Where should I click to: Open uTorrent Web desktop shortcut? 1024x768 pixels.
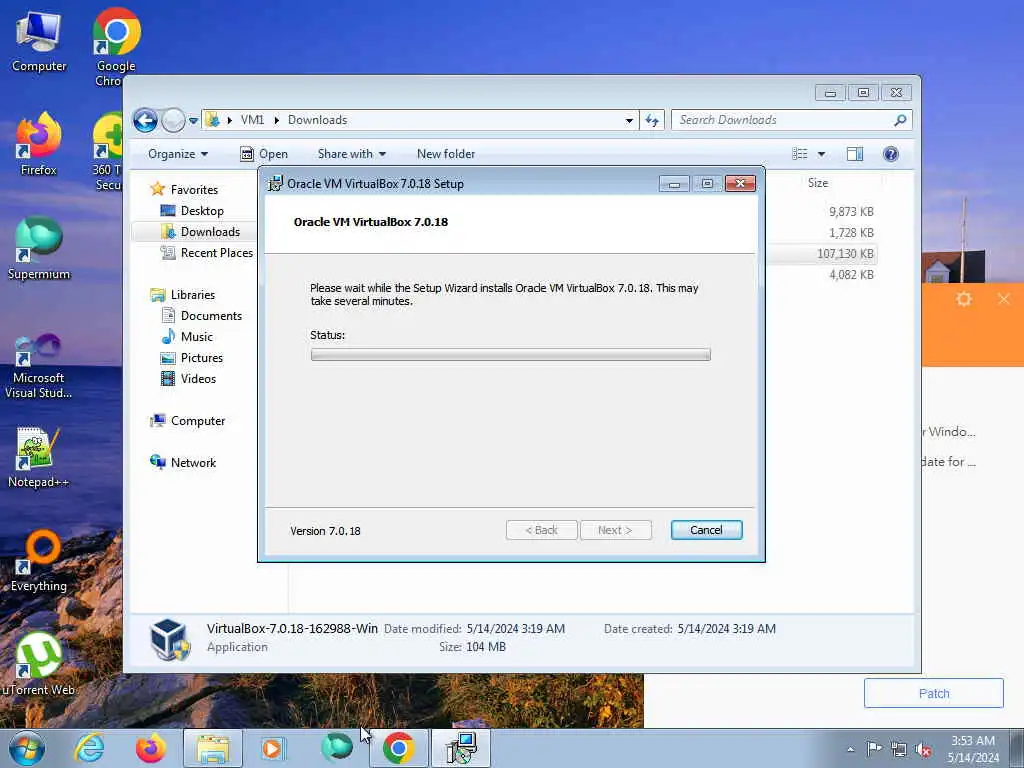tap(39, 664)
